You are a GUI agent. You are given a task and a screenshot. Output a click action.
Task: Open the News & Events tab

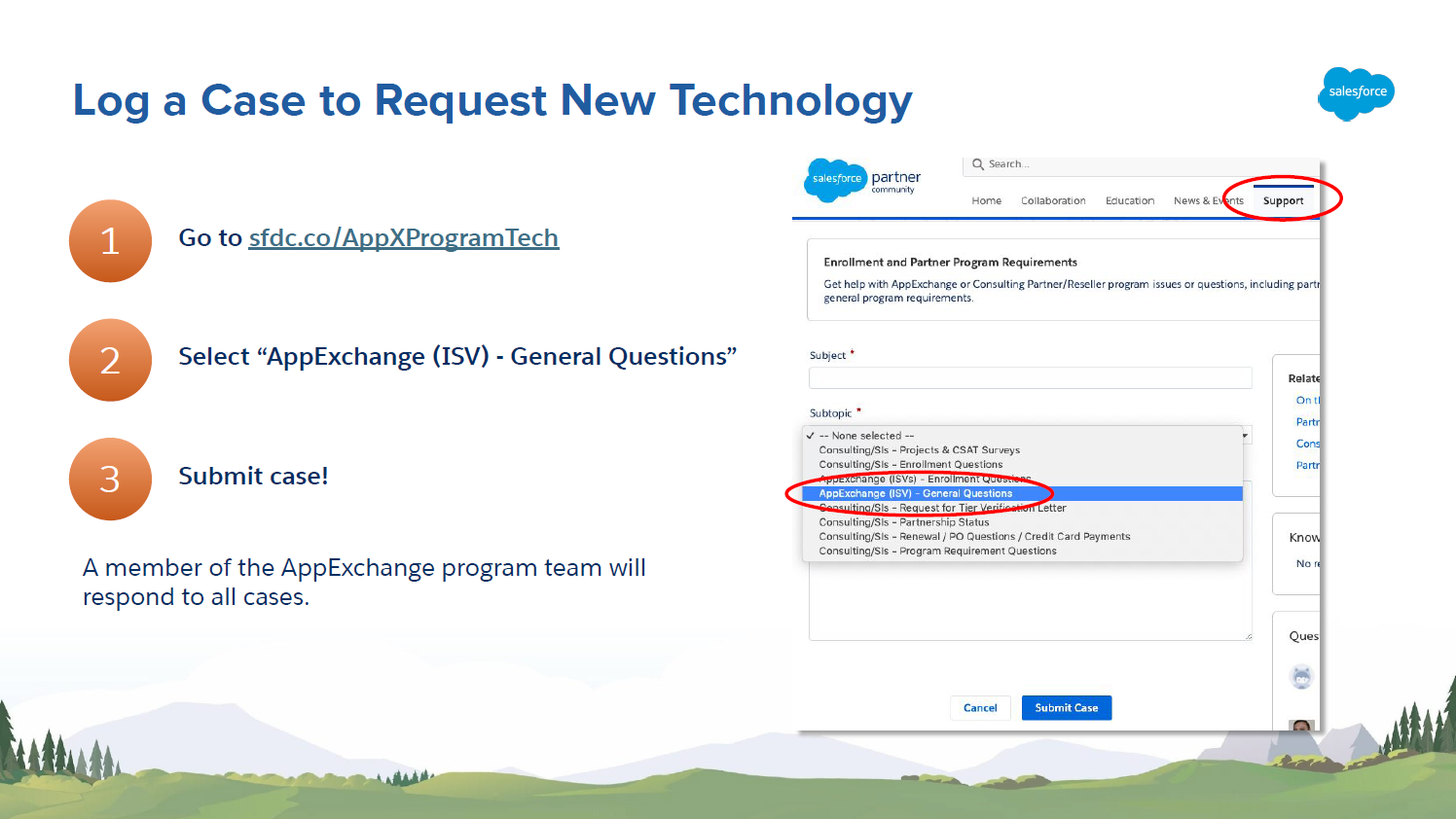tap(1209, 201)
